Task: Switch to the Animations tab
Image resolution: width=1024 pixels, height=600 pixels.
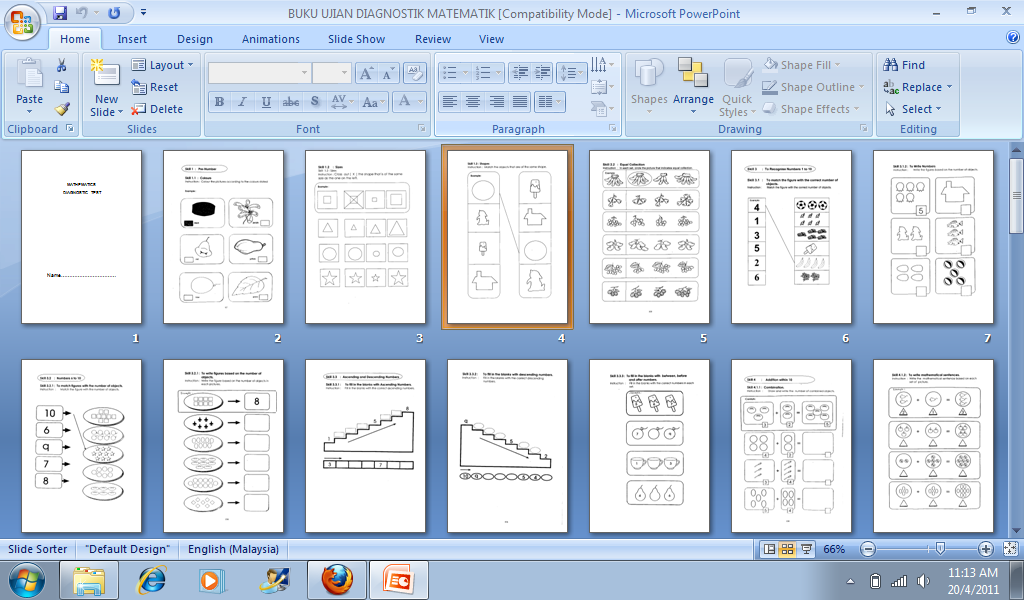Action: pos(270,39)
